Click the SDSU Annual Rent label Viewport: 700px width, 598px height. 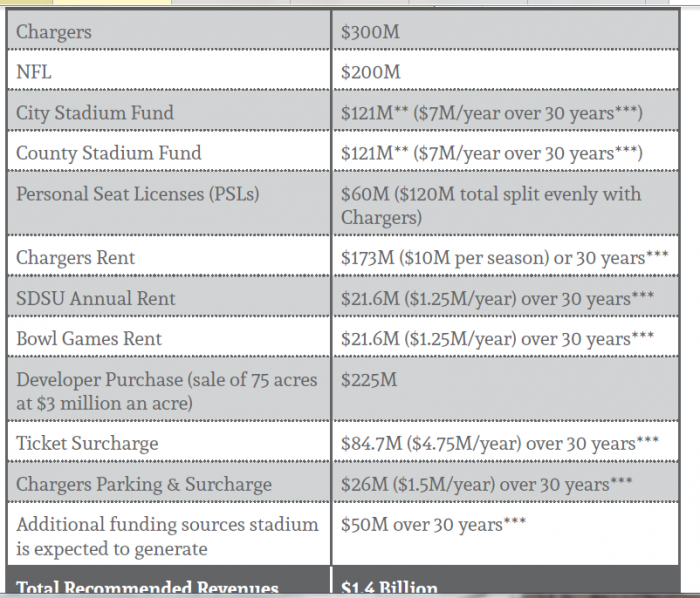tap(96, 298)
